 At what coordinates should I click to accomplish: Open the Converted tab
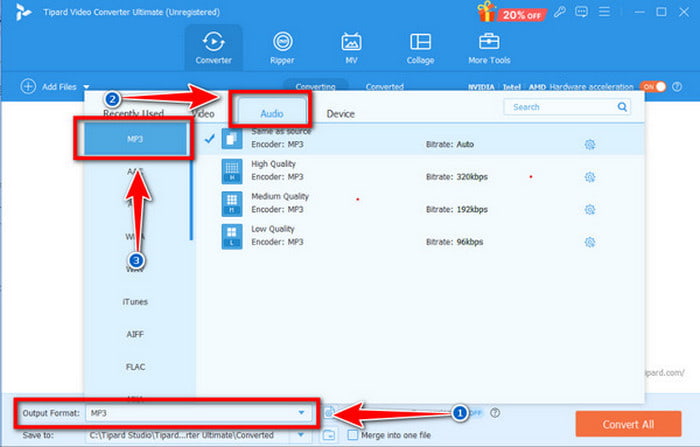(x=384, y=86)
